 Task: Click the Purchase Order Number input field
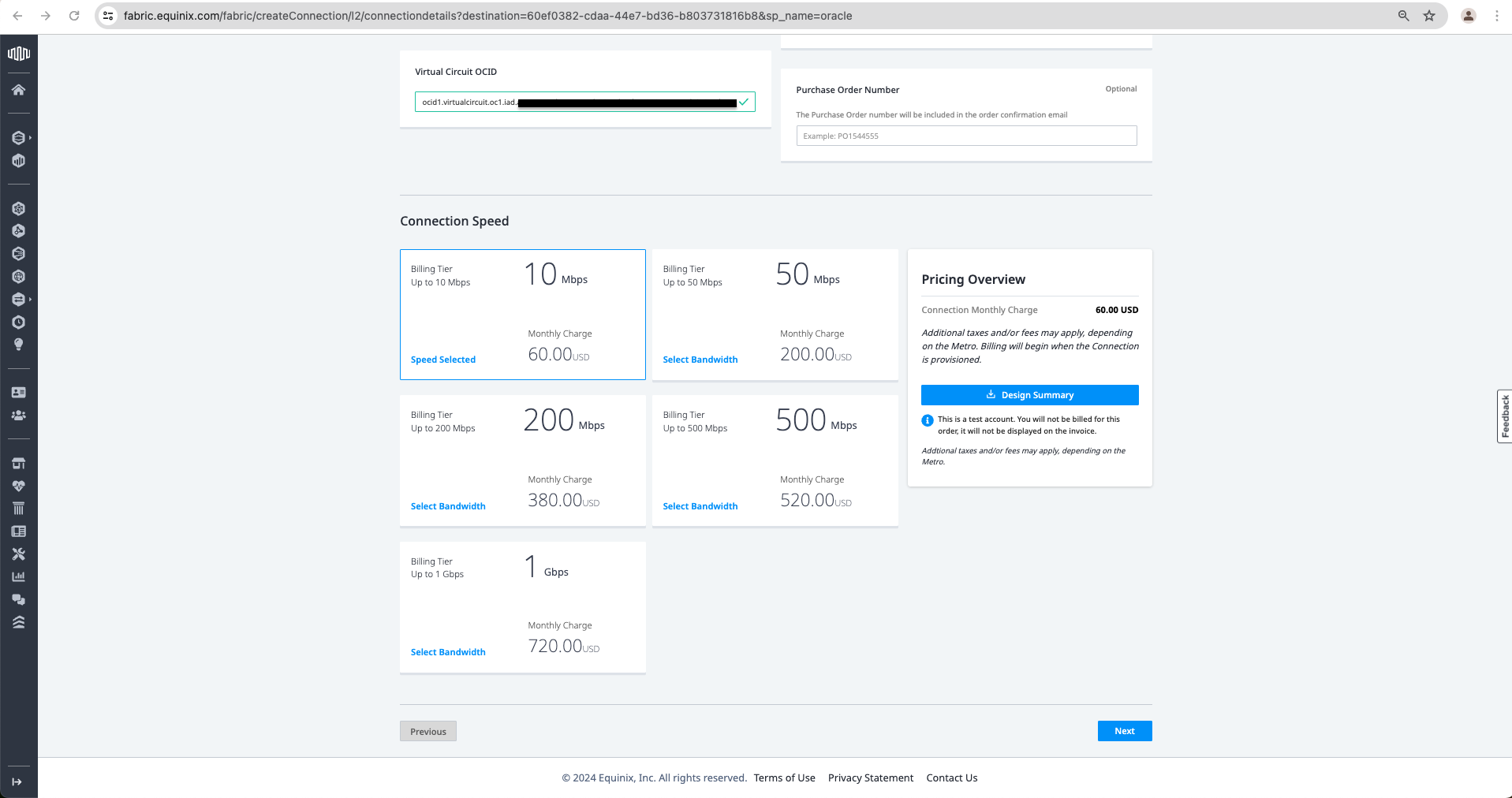966,136
